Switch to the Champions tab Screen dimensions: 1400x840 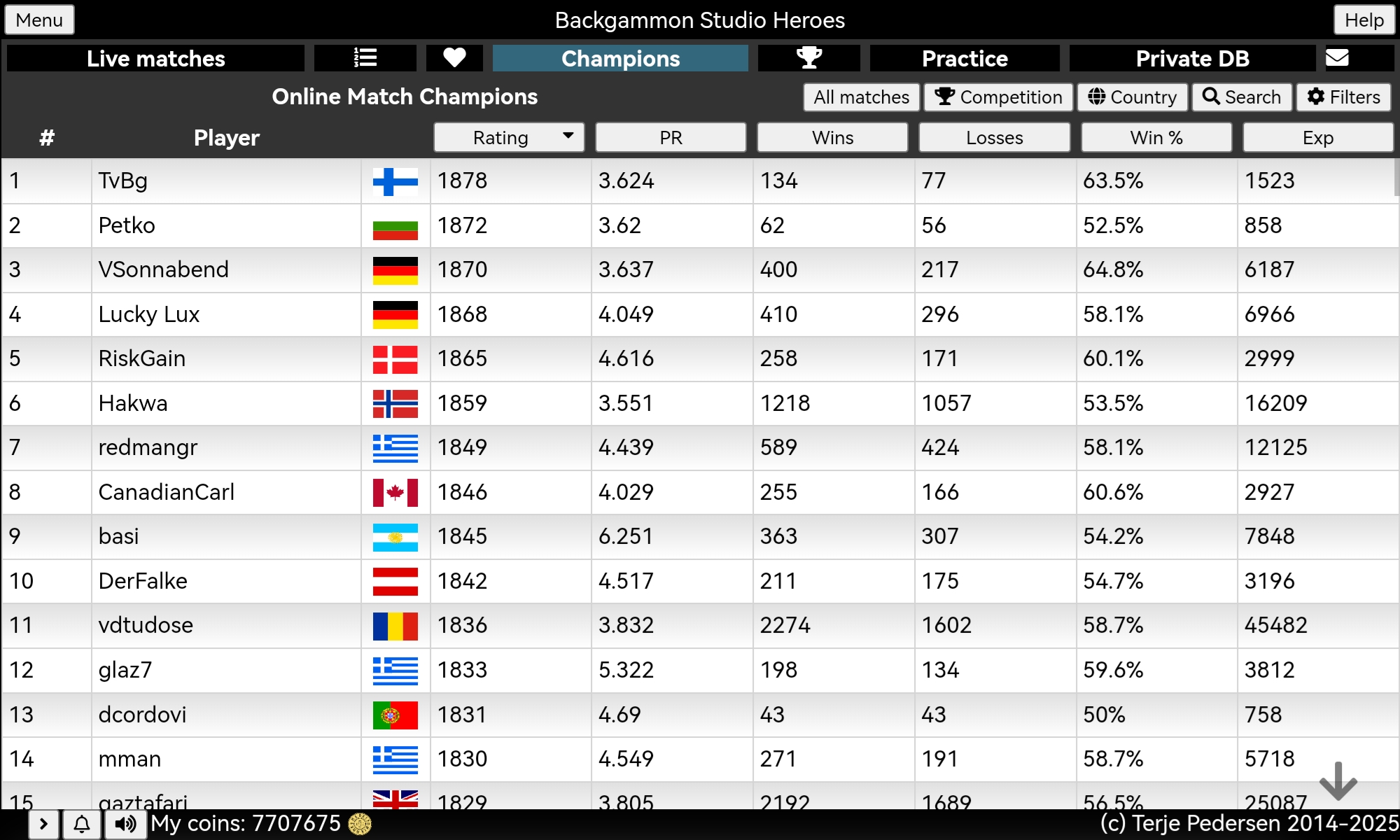[620, 58]
